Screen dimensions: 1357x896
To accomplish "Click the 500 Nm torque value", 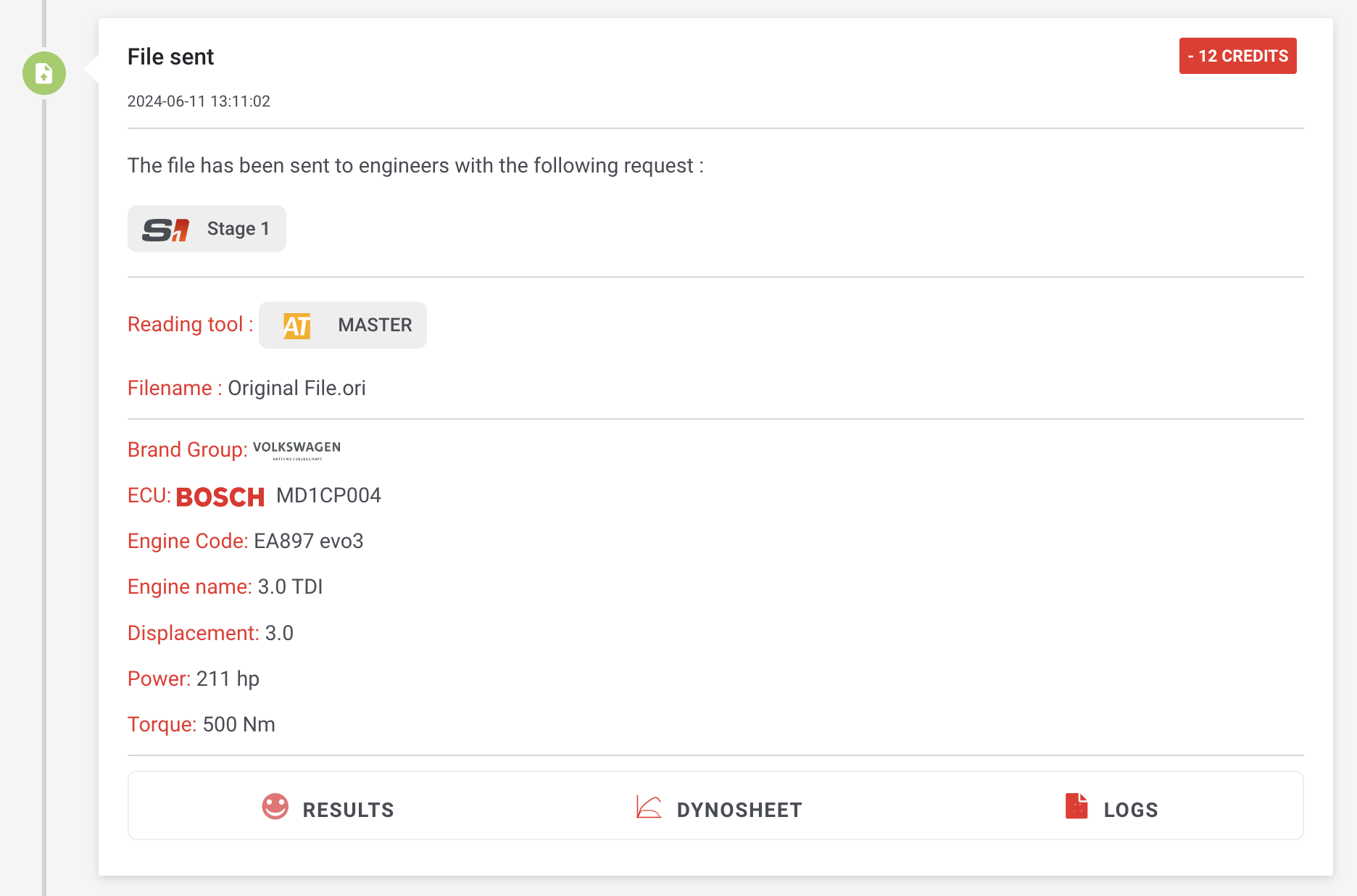I will point(238,725).
